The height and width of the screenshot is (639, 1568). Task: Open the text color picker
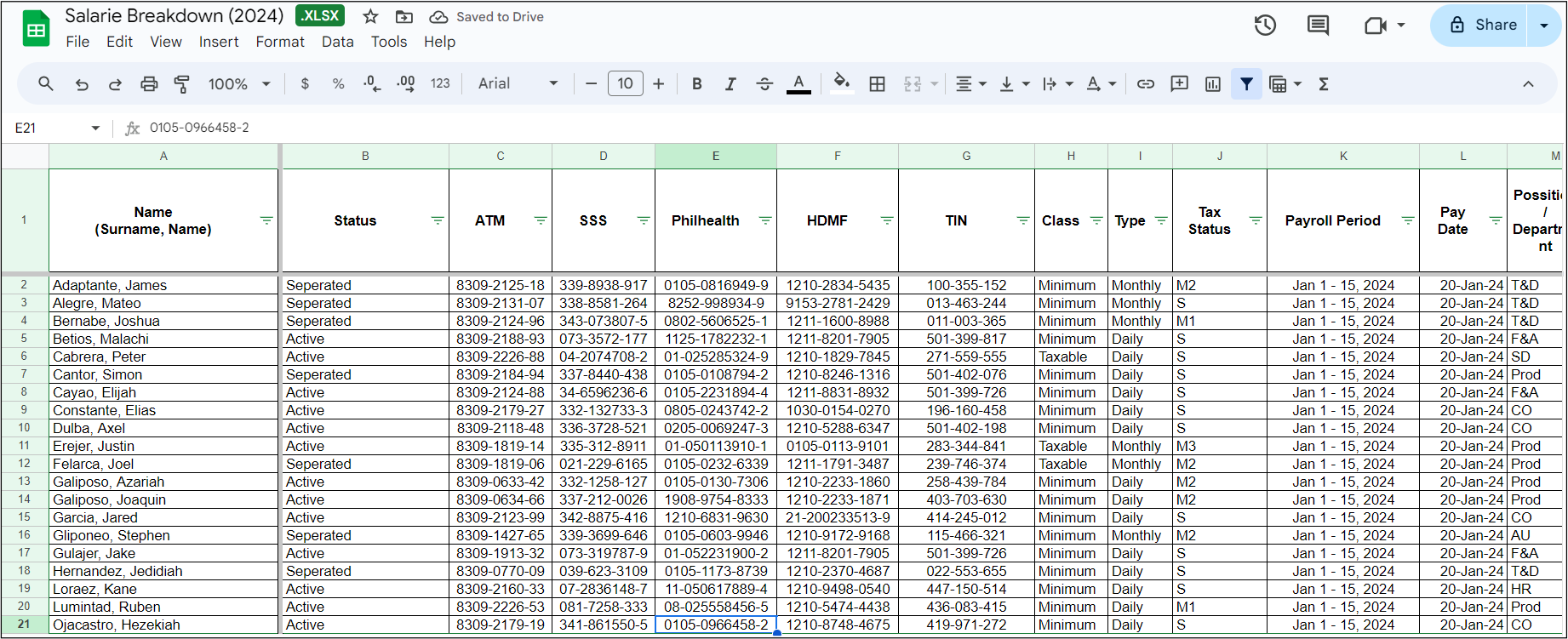[798, 83]
